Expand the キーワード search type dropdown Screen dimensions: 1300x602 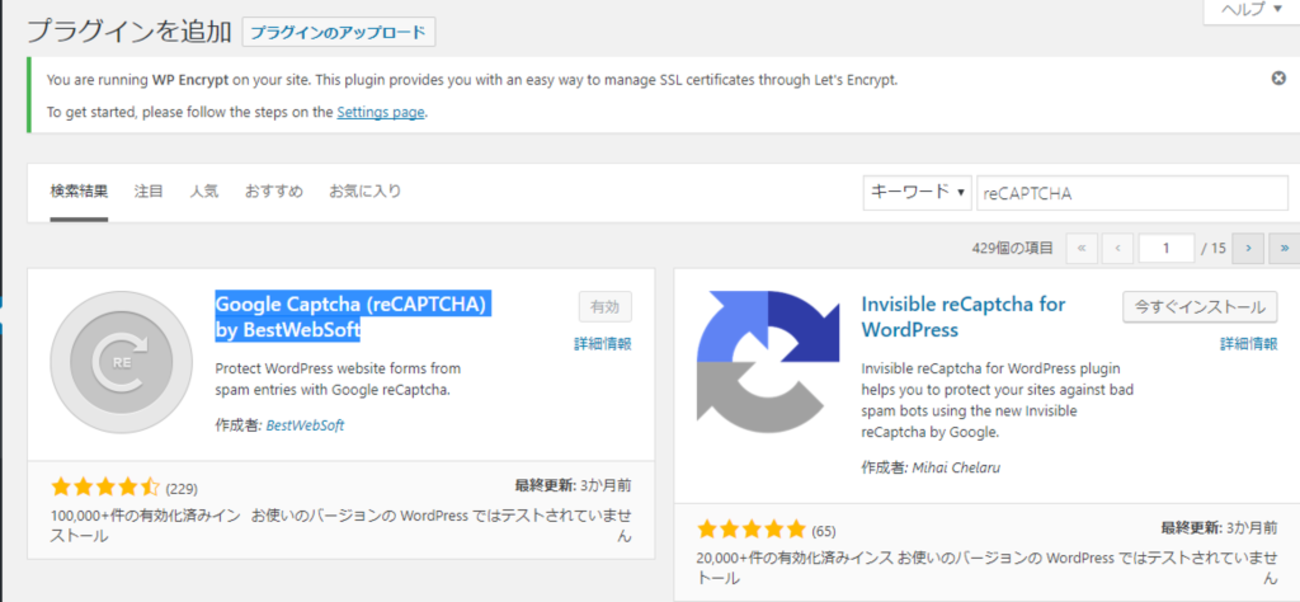917,193
